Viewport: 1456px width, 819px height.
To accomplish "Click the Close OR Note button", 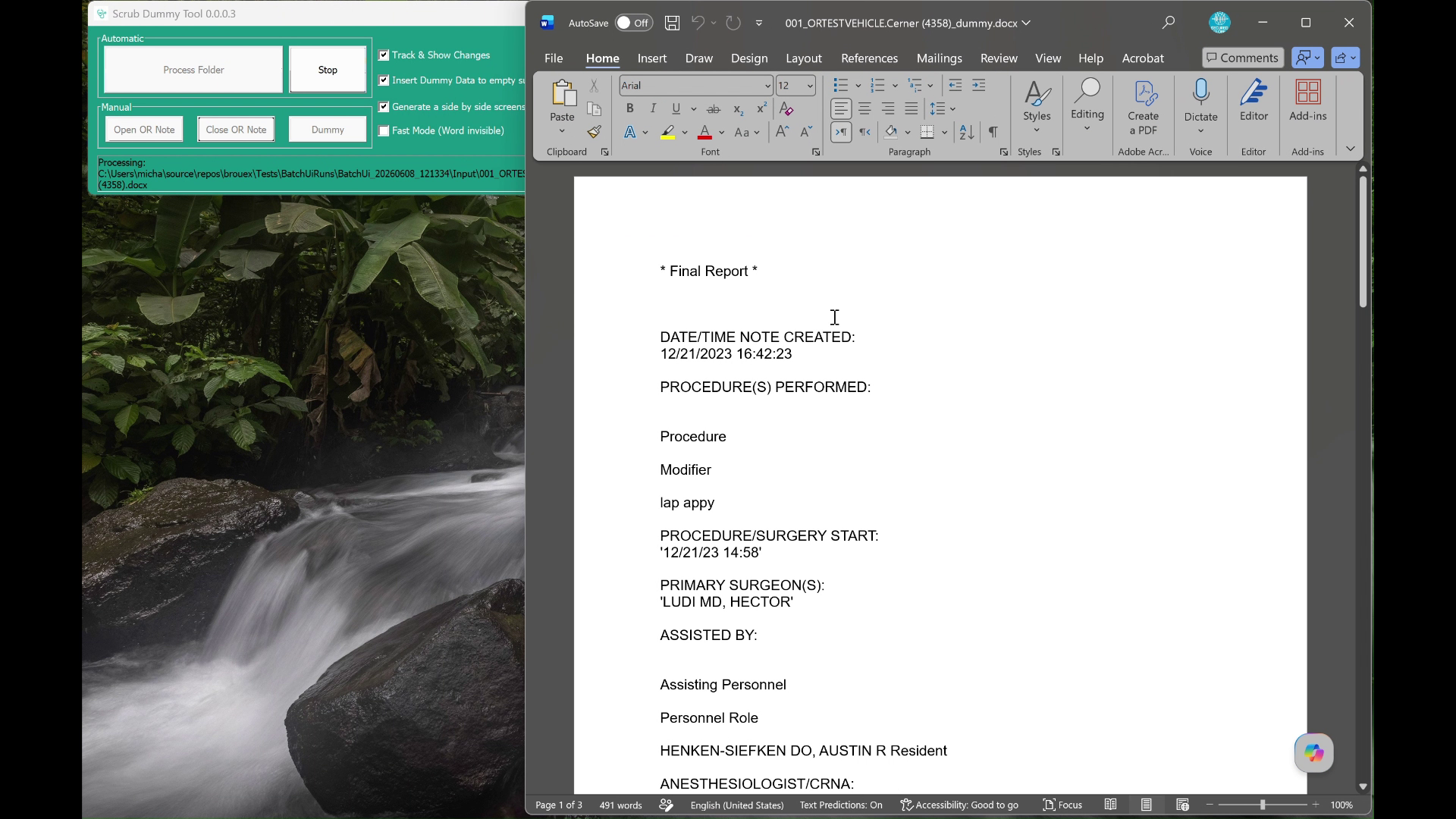I will click(236, 130).
